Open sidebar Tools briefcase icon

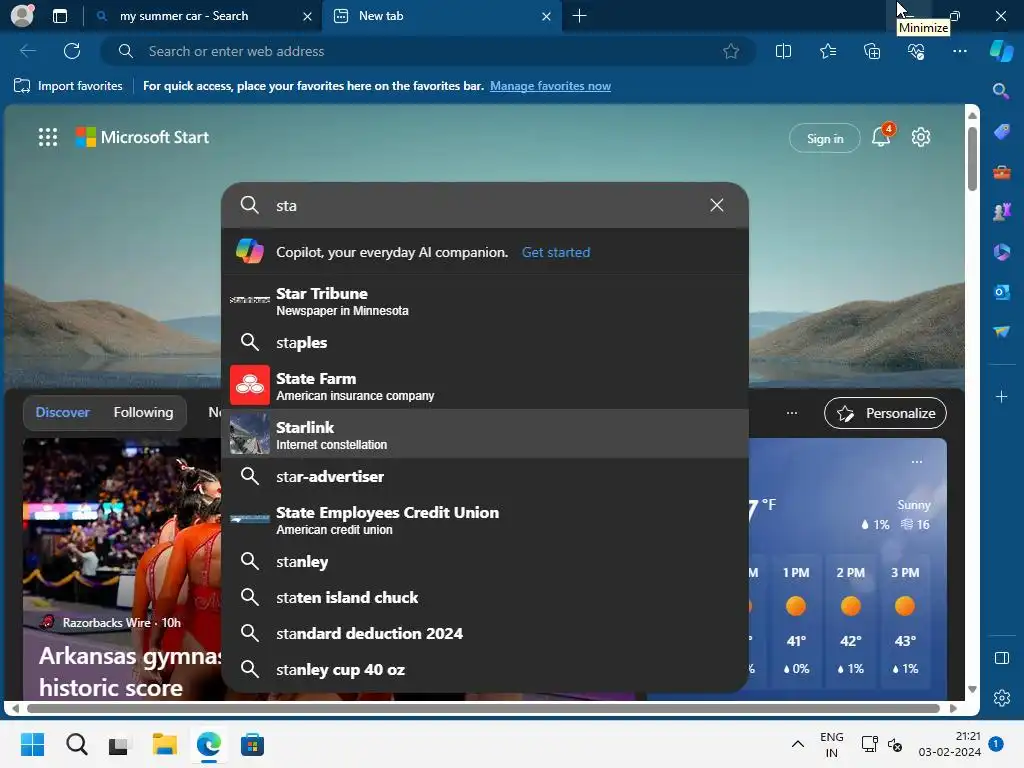(x=1001, y=172)
